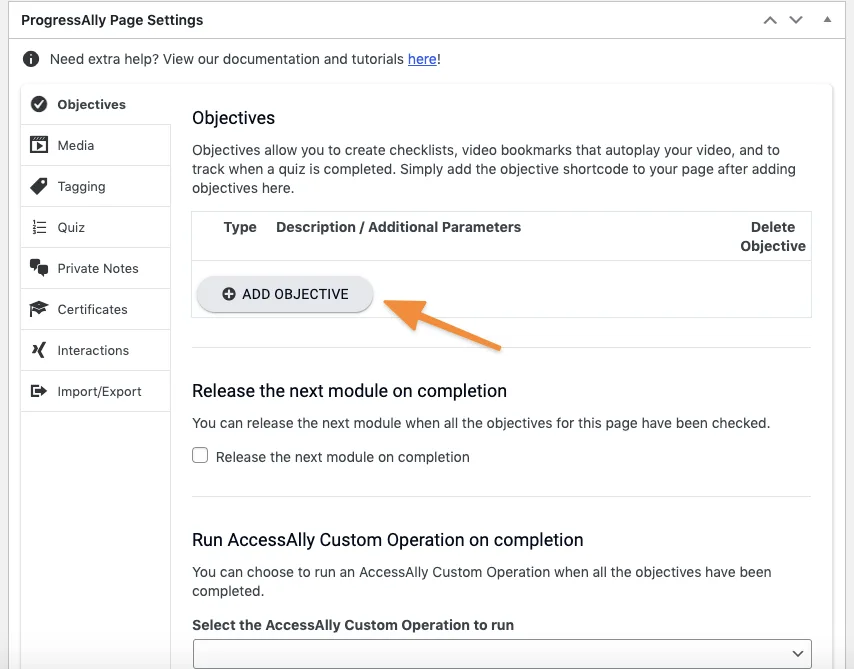Open the AccessAlly Custom Operation dropdown

tap(501, 653)
